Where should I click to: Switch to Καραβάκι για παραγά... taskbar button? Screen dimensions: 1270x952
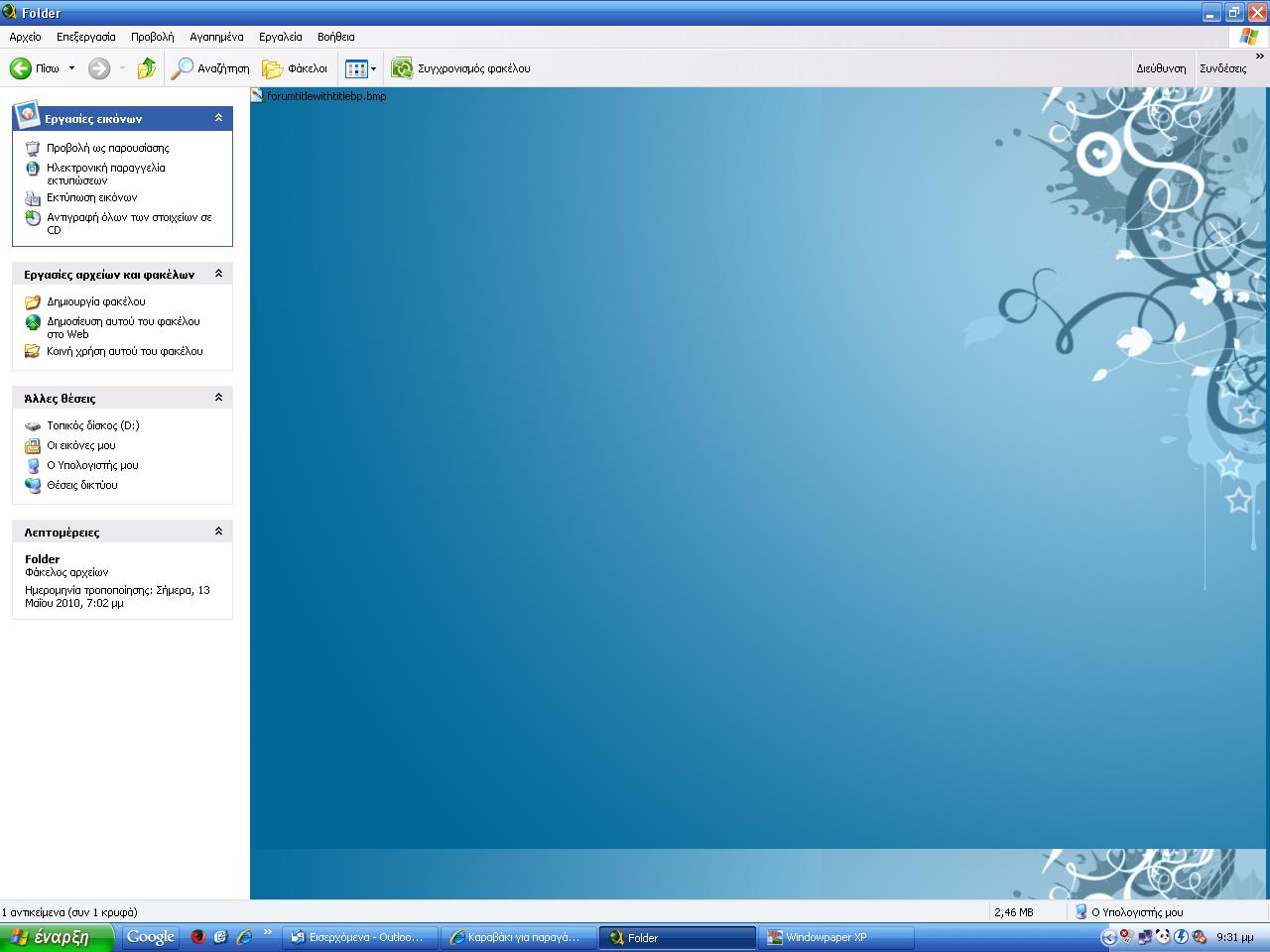(x=518, y=937)
